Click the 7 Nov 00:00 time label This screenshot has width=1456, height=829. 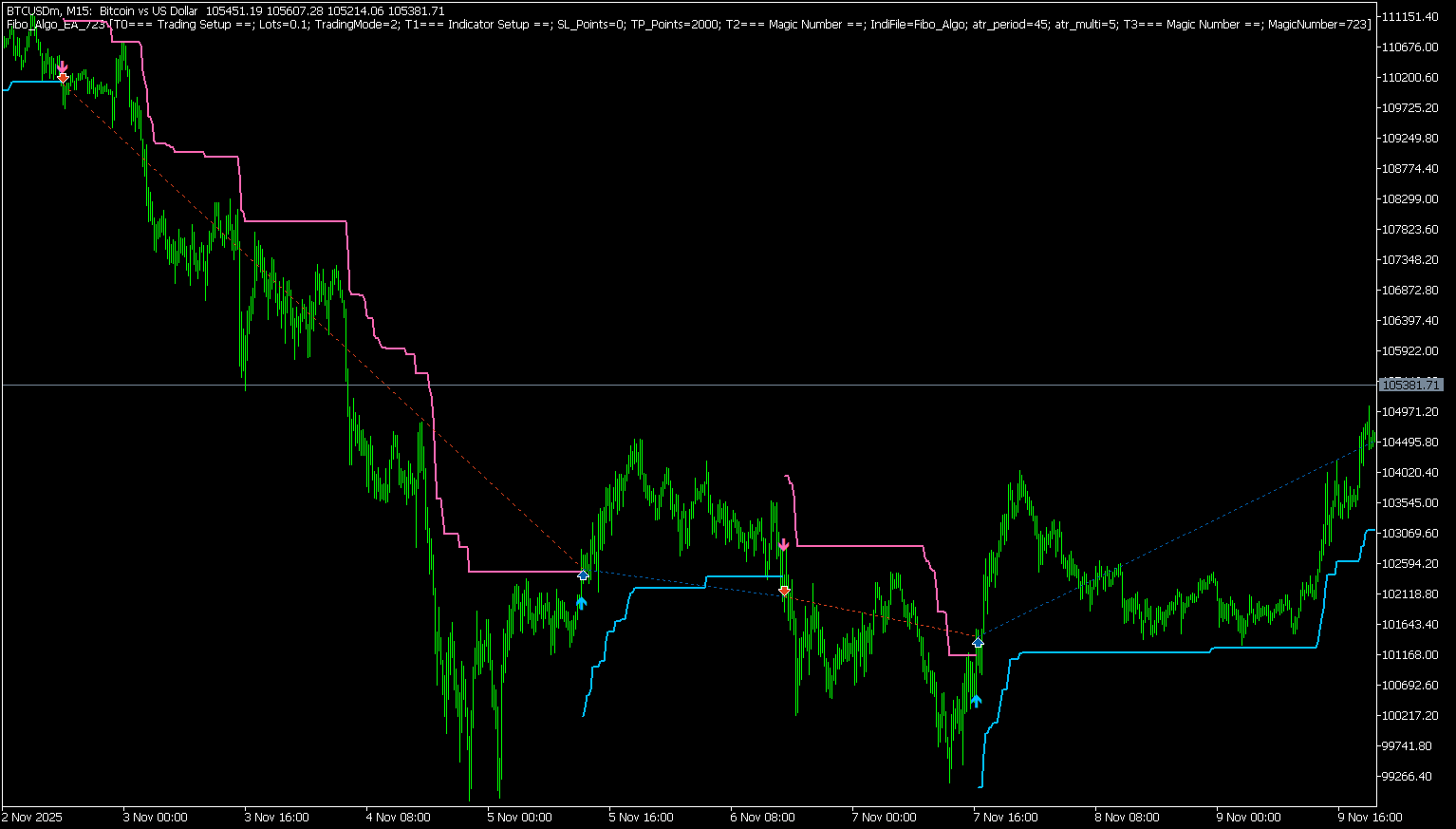[x=885, y=817]
